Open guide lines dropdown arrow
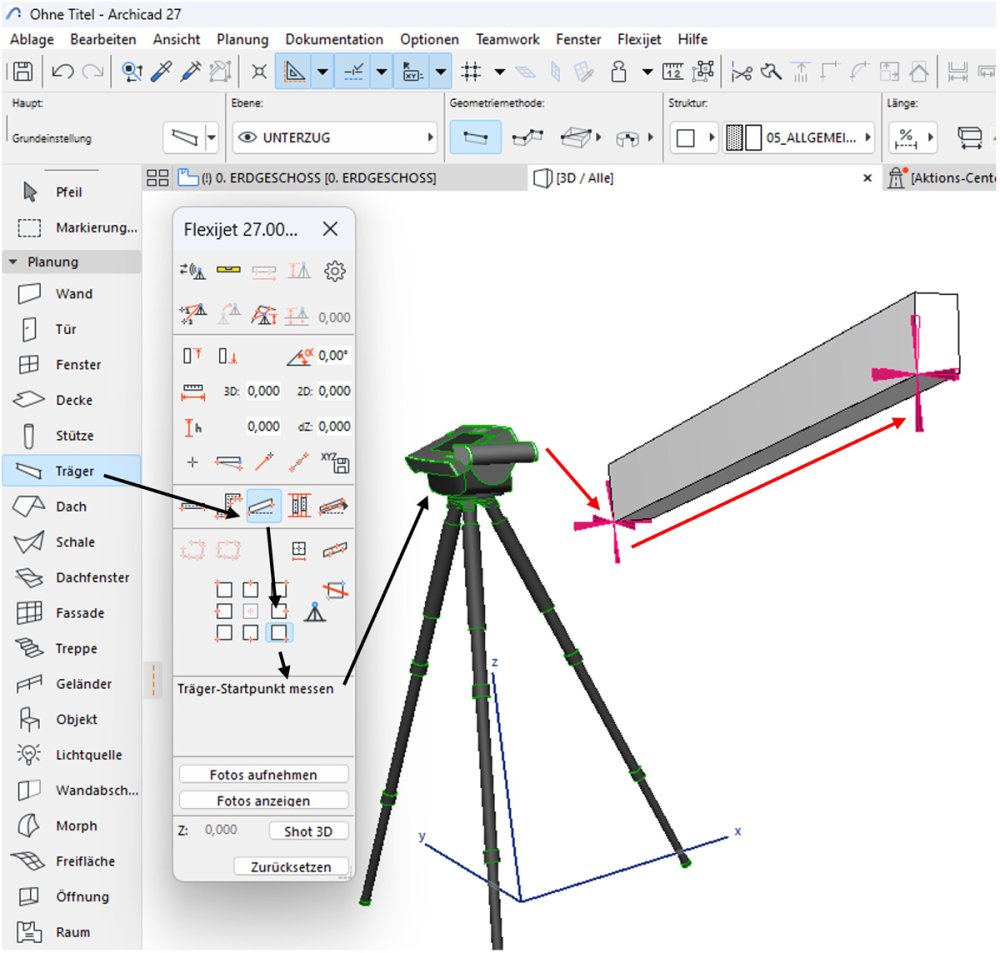The height and width of the screenshot is (953, 1000). 323,71
